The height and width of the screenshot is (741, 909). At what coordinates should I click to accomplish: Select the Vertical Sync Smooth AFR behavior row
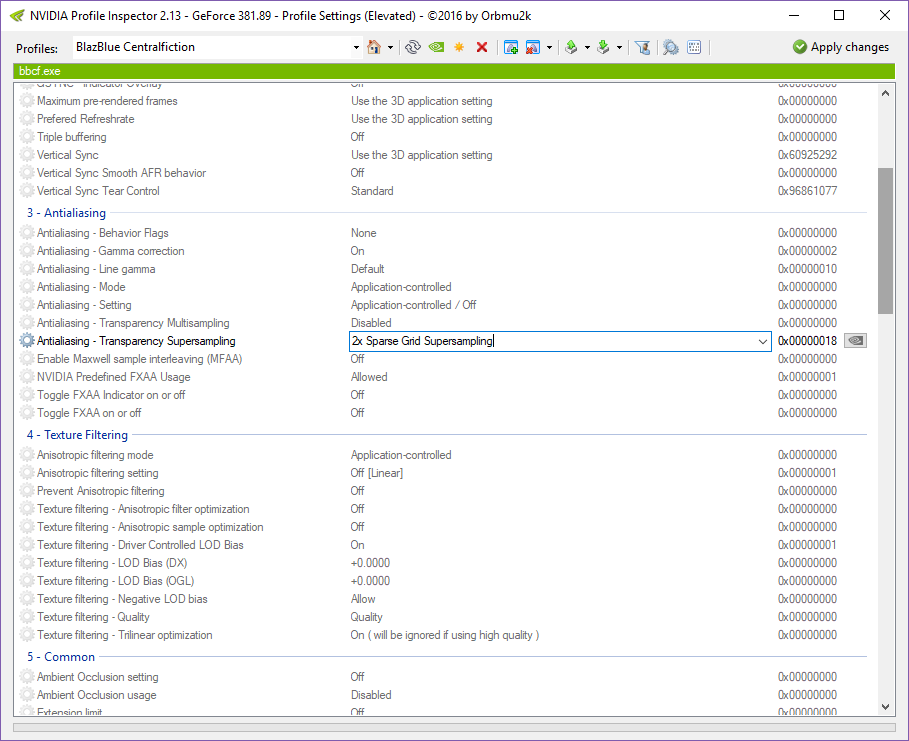tap(443, 173)
